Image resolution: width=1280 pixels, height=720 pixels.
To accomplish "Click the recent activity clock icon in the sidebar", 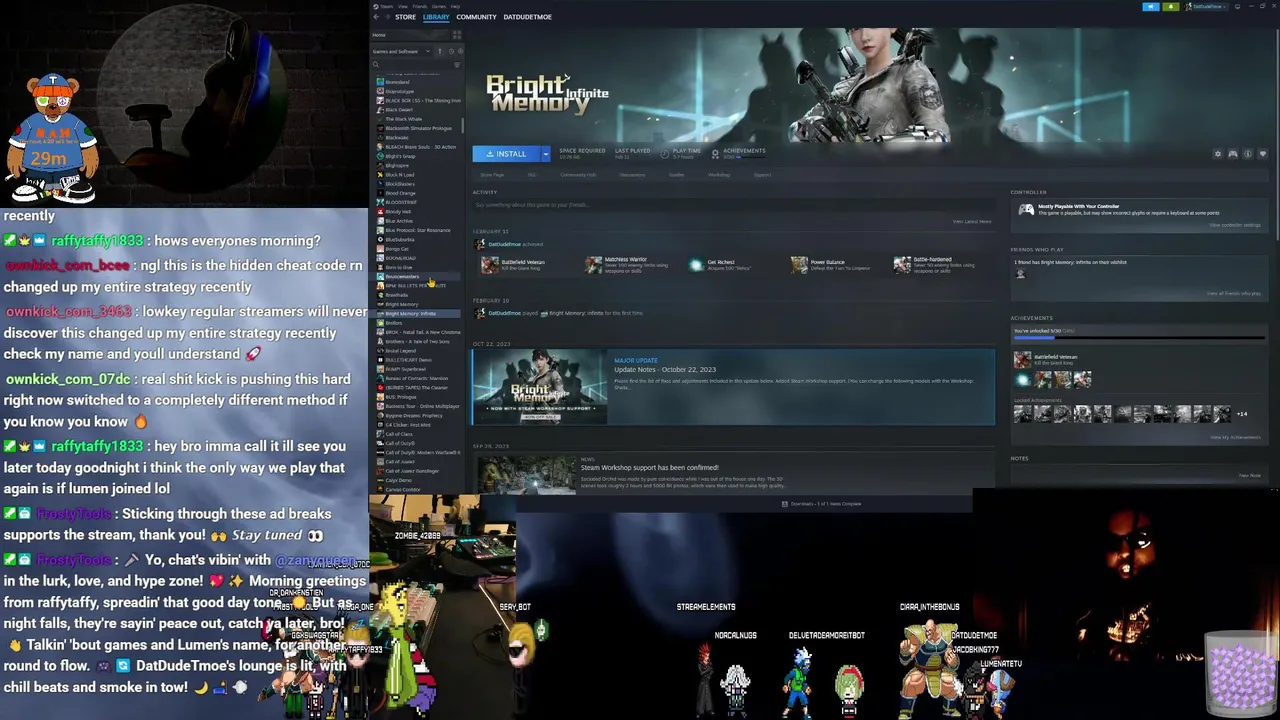I will click(451, 51).
